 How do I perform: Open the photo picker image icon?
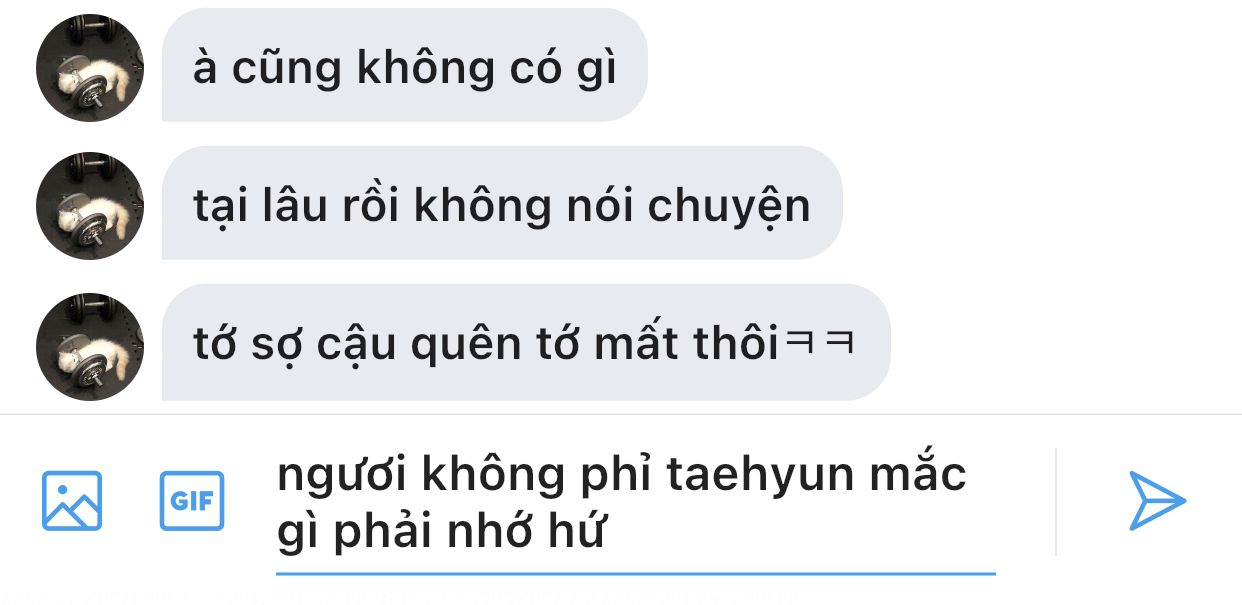72,500
